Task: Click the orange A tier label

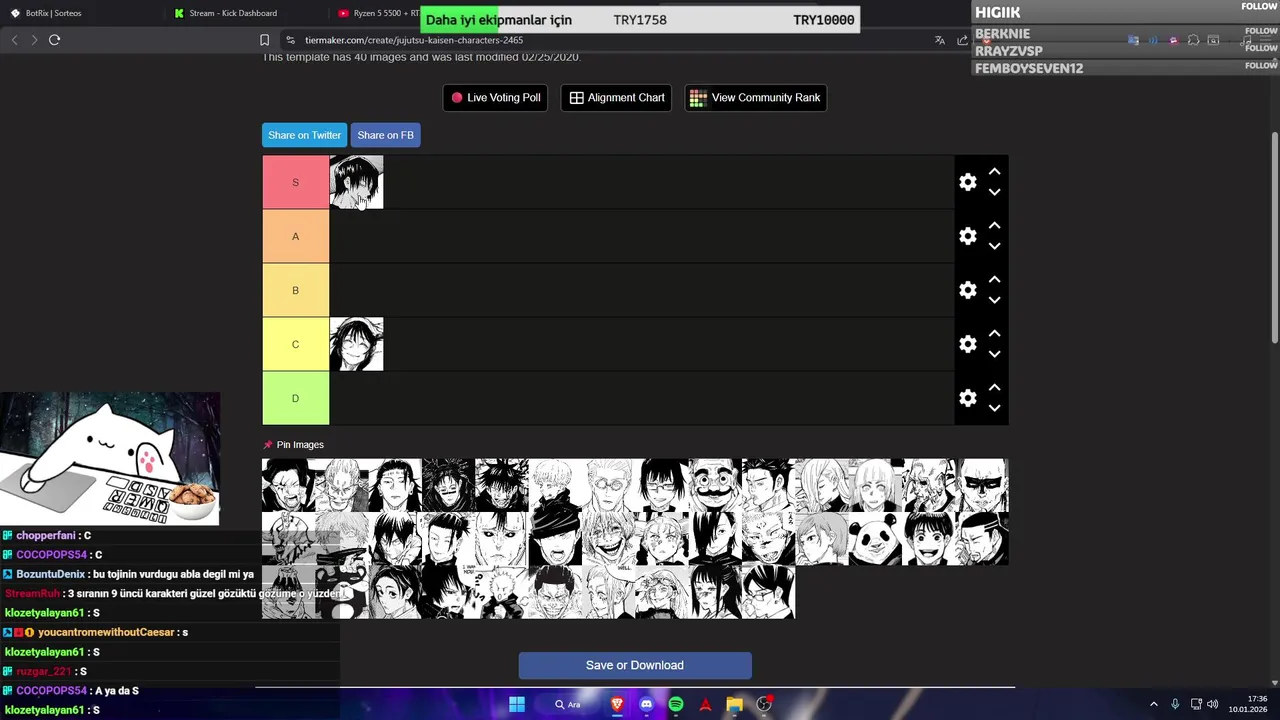Action: pyautogui.click(x=295, y=236)
